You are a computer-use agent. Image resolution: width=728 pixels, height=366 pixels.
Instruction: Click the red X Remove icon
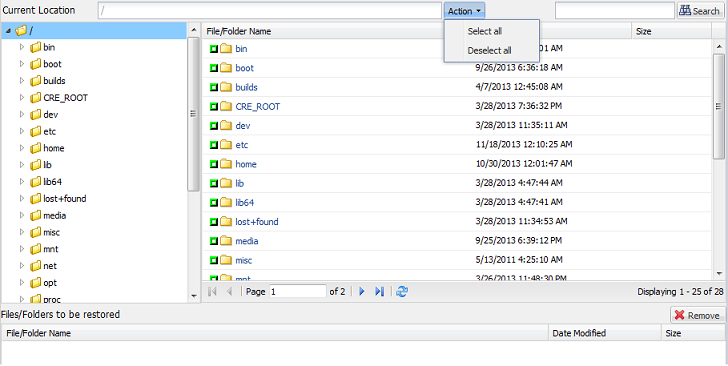coord(679,315)
